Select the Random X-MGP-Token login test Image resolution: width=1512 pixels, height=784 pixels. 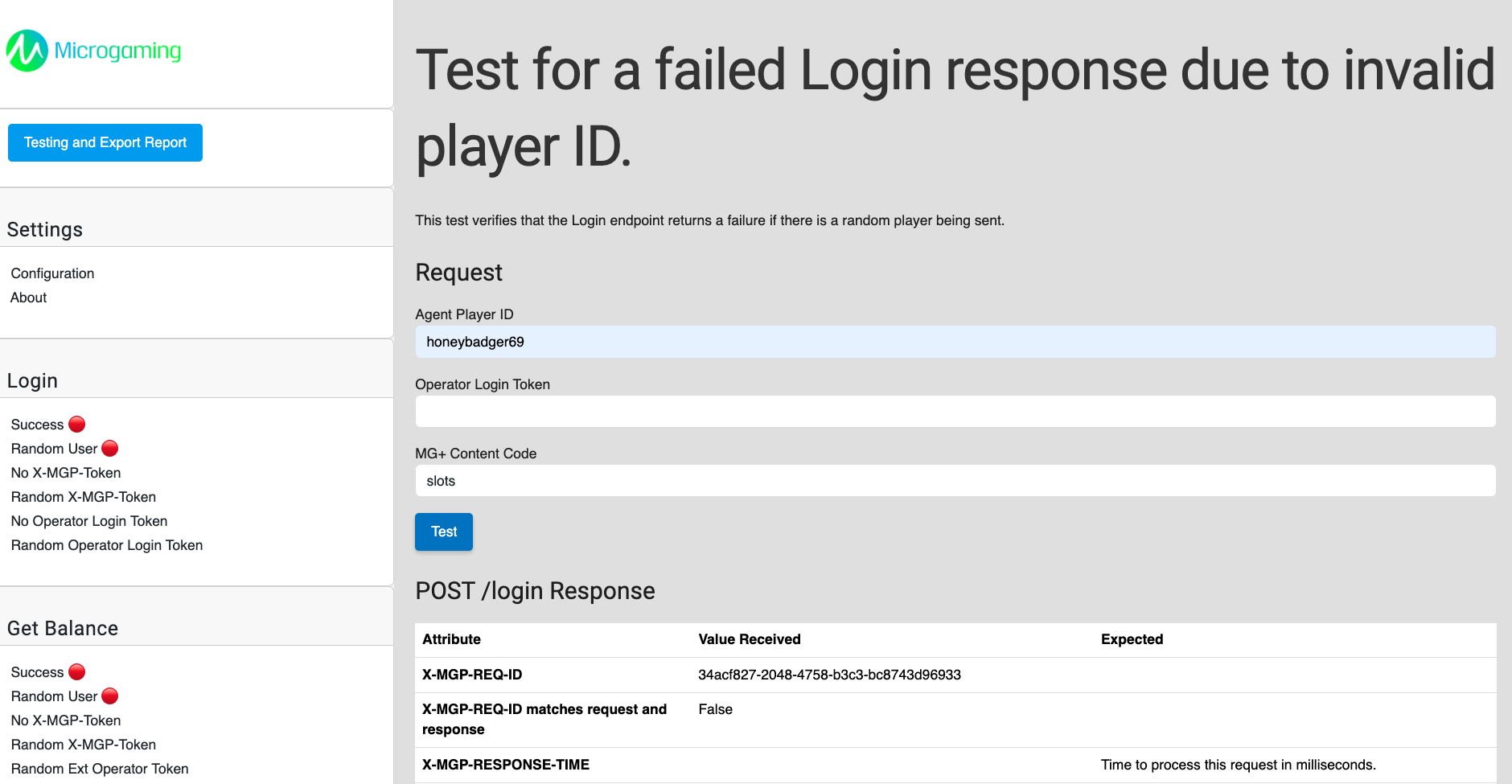pyautogui.click(x=83, y=497)
